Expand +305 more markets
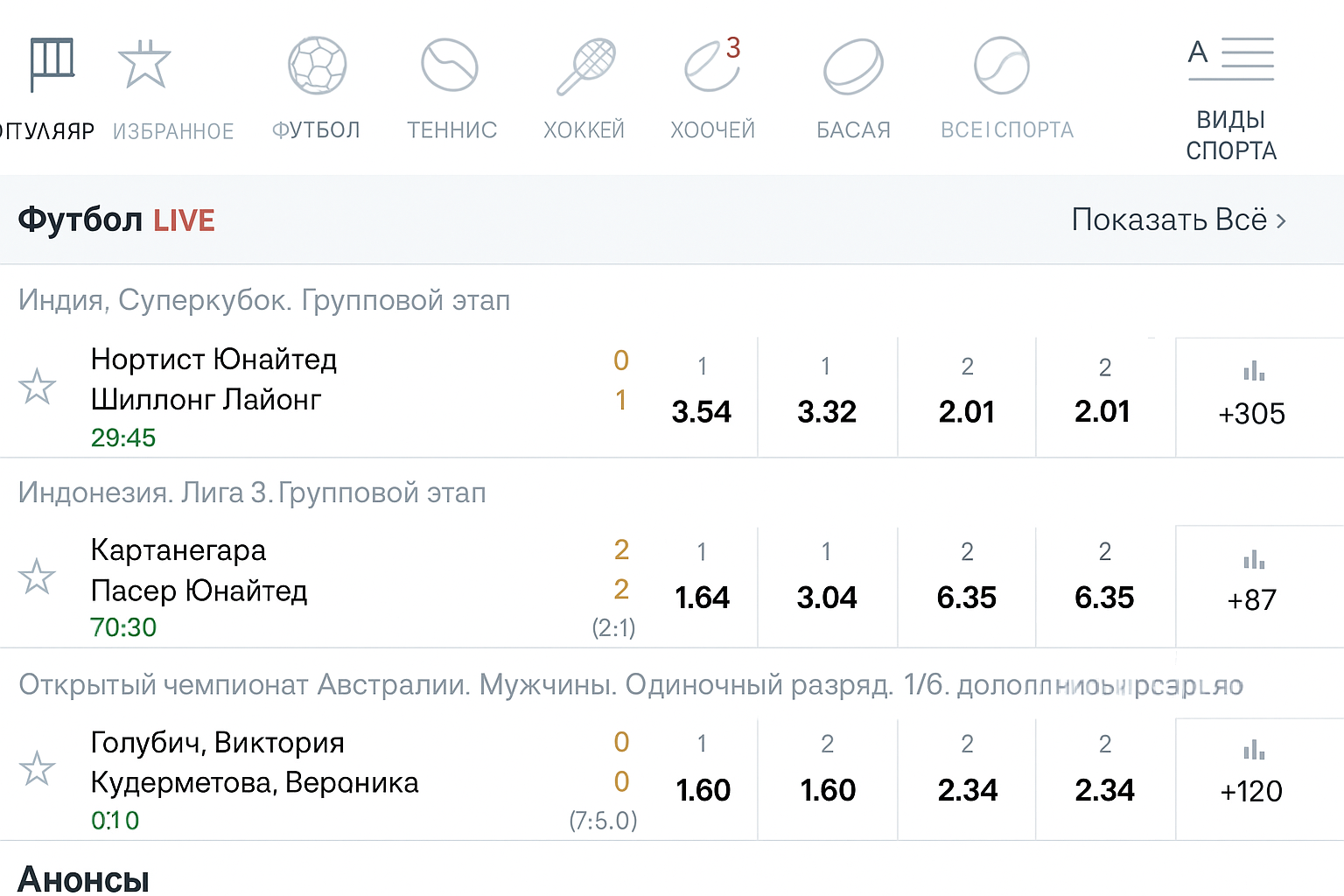 1251,413
